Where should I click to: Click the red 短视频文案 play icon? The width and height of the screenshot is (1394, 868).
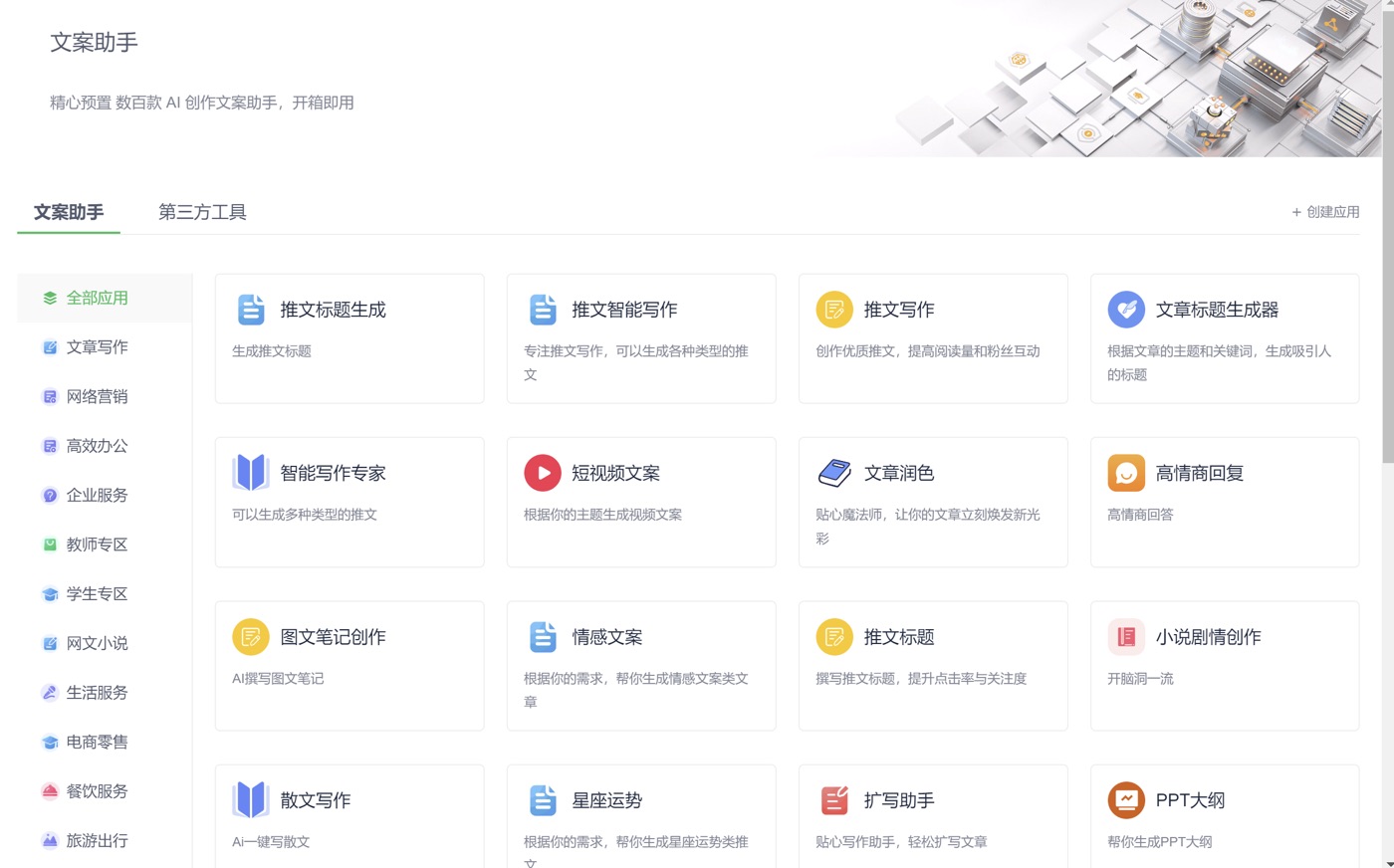tap(543, 473)
